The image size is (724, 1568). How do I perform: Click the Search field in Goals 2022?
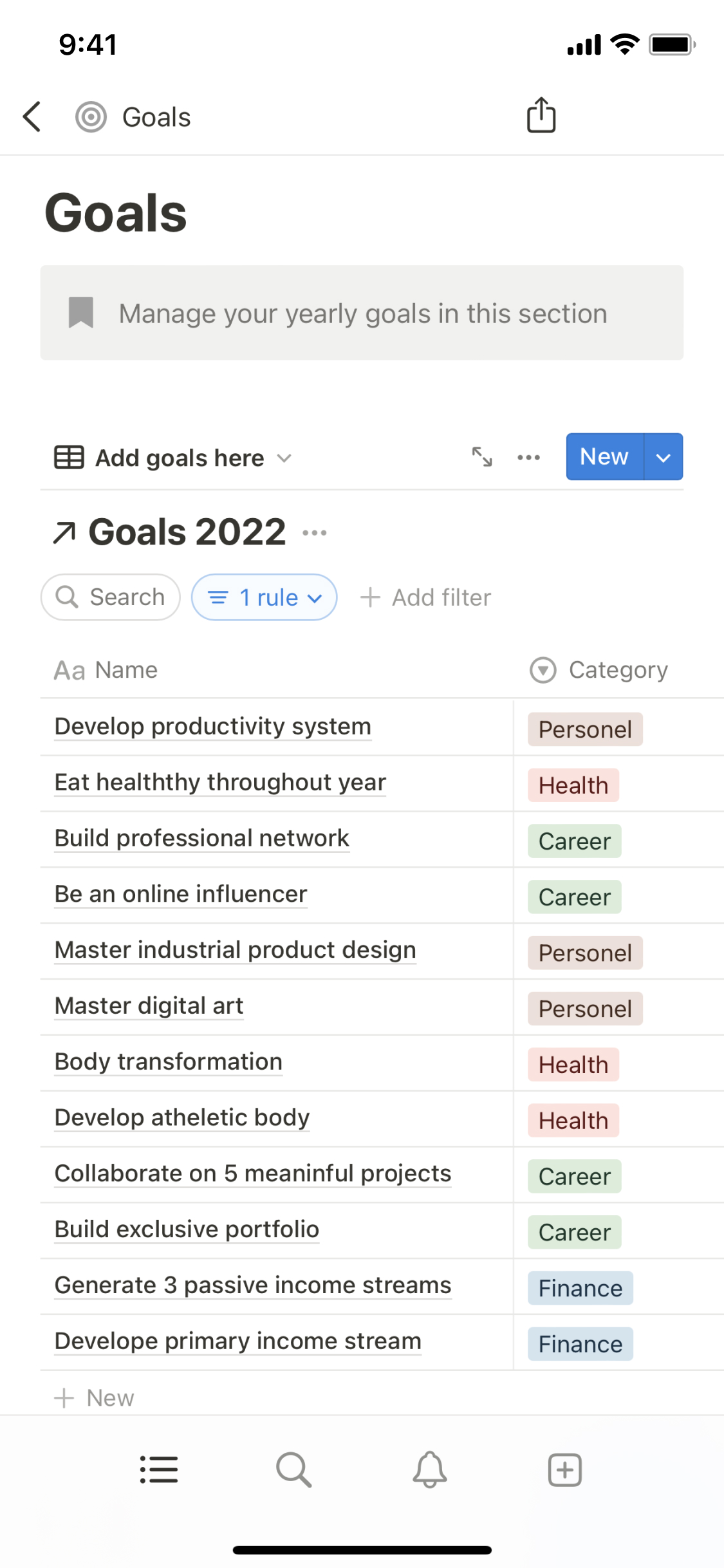pos(111,597)
